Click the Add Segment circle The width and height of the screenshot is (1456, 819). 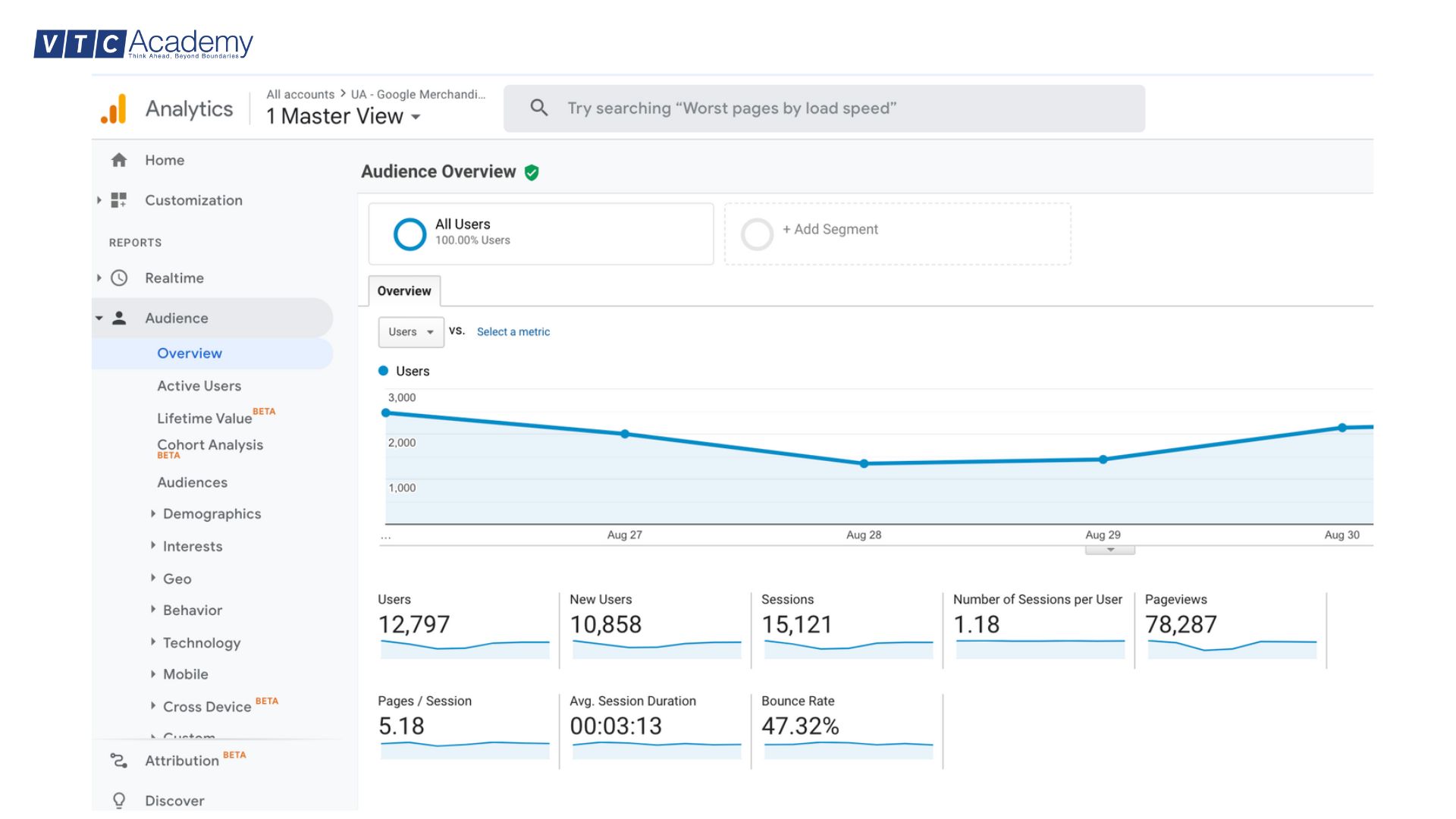click(x=757, y=234)
